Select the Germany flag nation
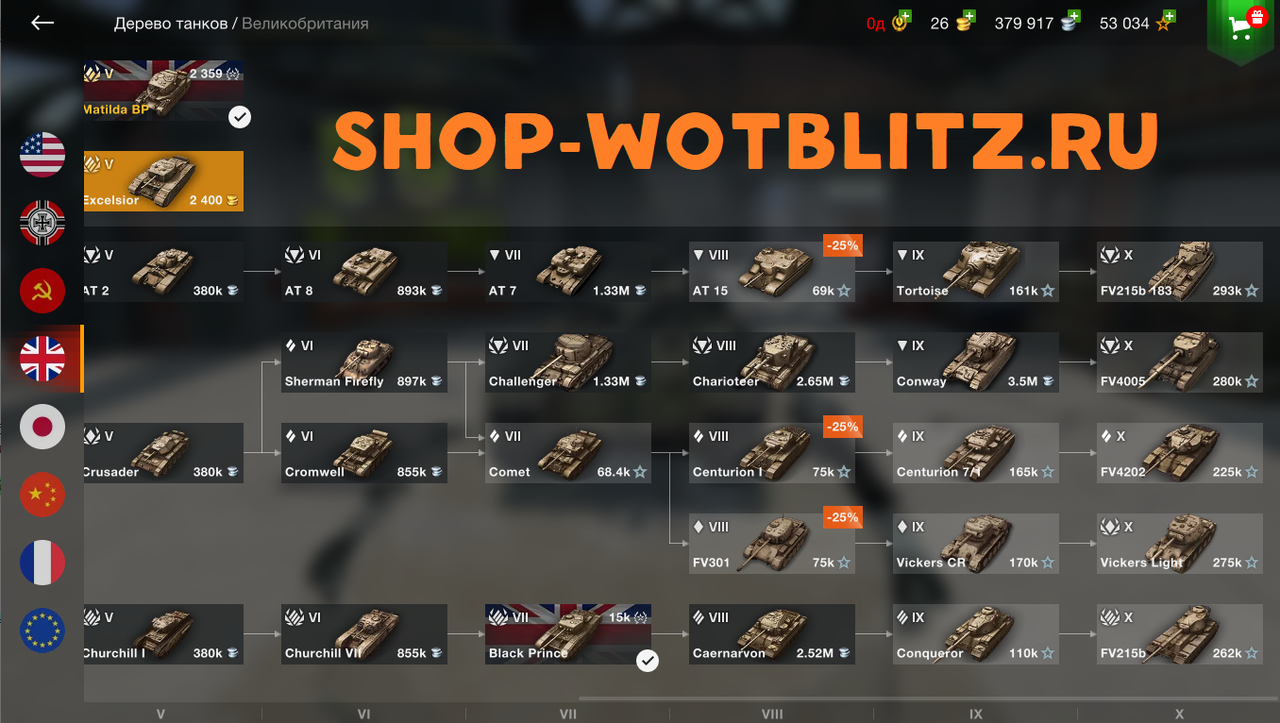The height and width of the screenshot is (723, 1280). click(x=43, y=223)
